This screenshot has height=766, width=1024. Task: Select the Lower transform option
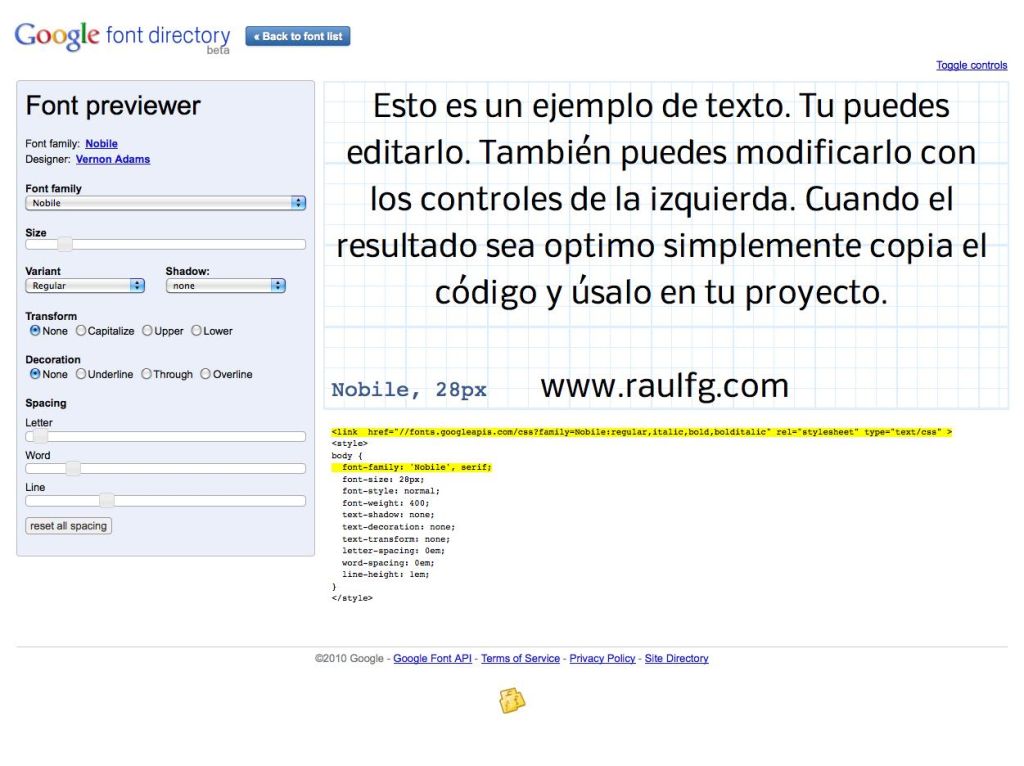click(x=196, y=330)
